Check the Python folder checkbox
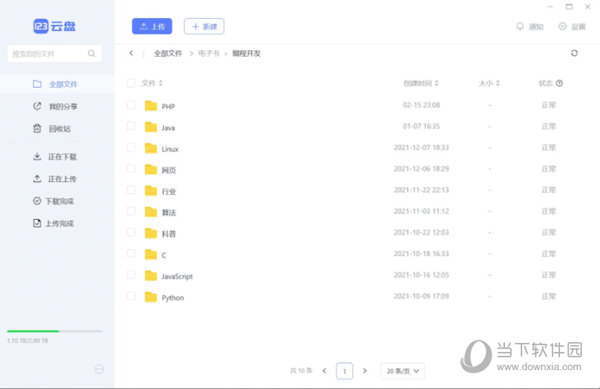This screenshot has width=600, height=389. pyautogui.click(x=131, y=296)
